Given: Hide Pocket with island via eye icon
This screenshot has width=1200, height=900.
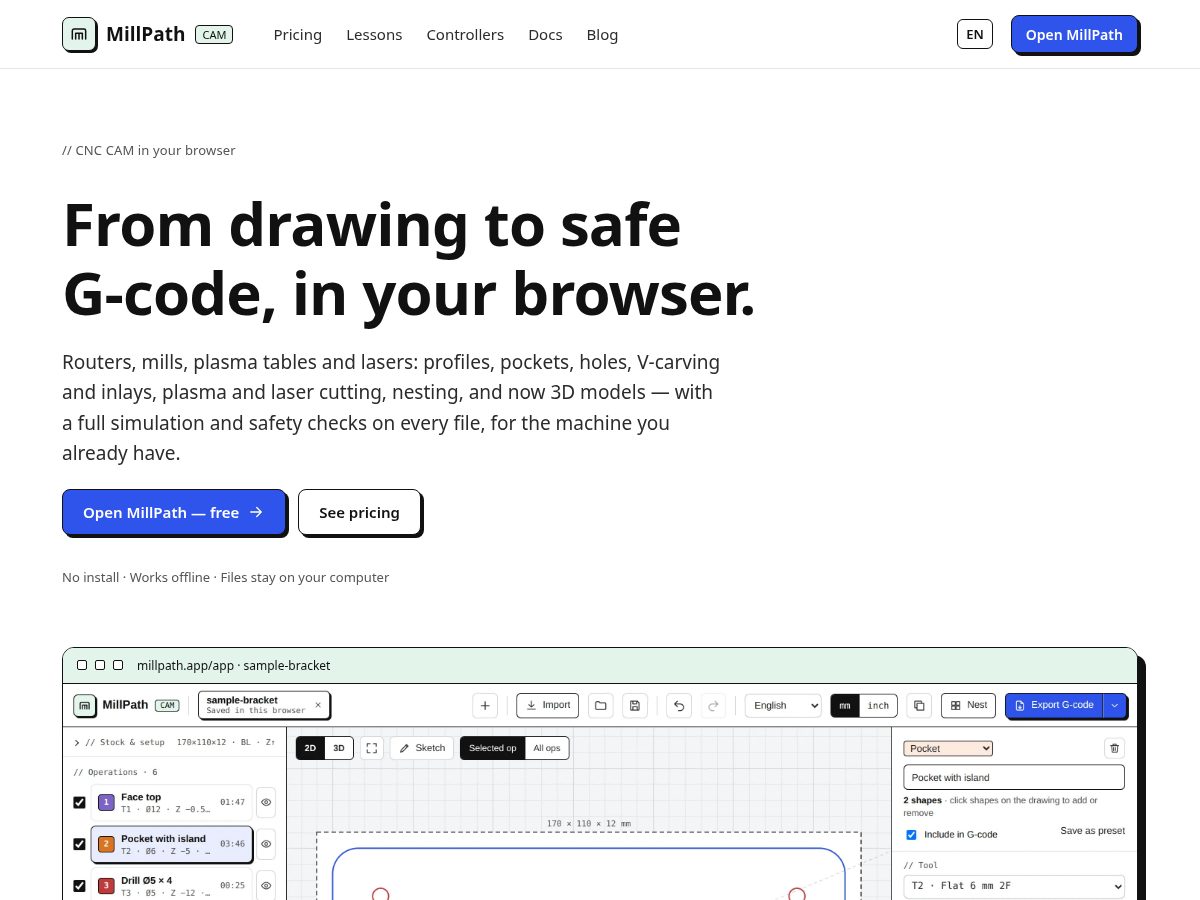Looking at the screenshot, I should [x=266, y=844].
